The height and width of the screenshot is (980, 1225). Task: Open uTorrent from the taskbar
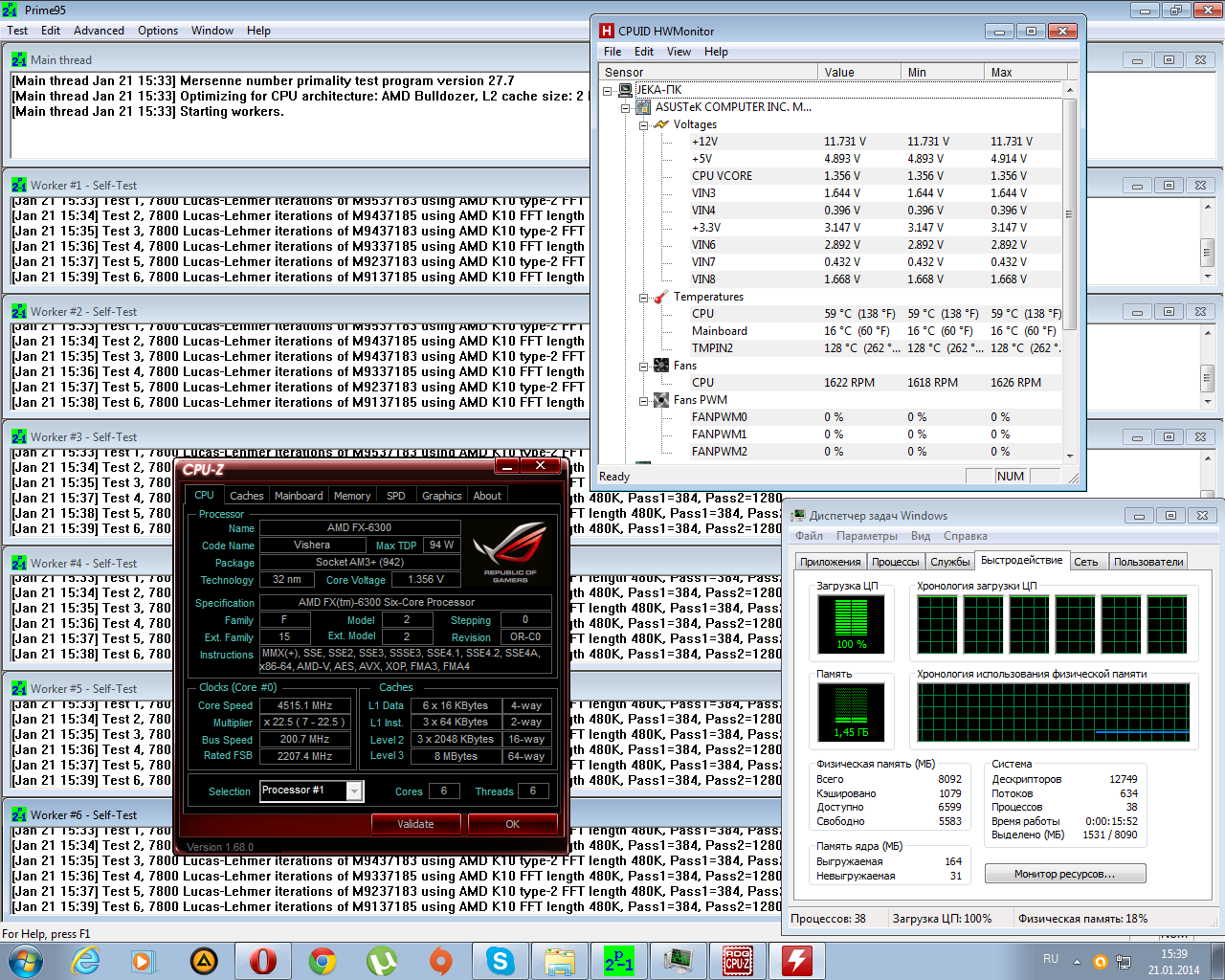coord(382,959)
